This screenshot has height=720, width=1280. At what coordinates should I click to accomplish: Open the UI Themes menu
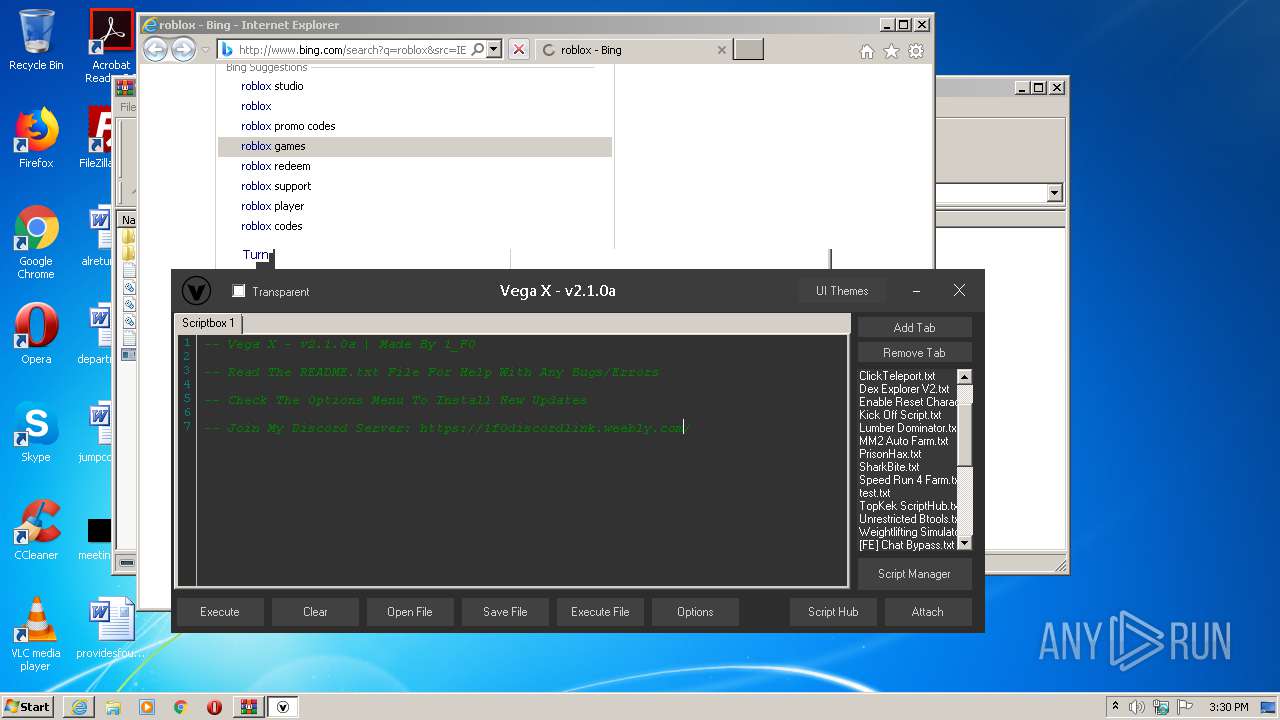point(842,291)
